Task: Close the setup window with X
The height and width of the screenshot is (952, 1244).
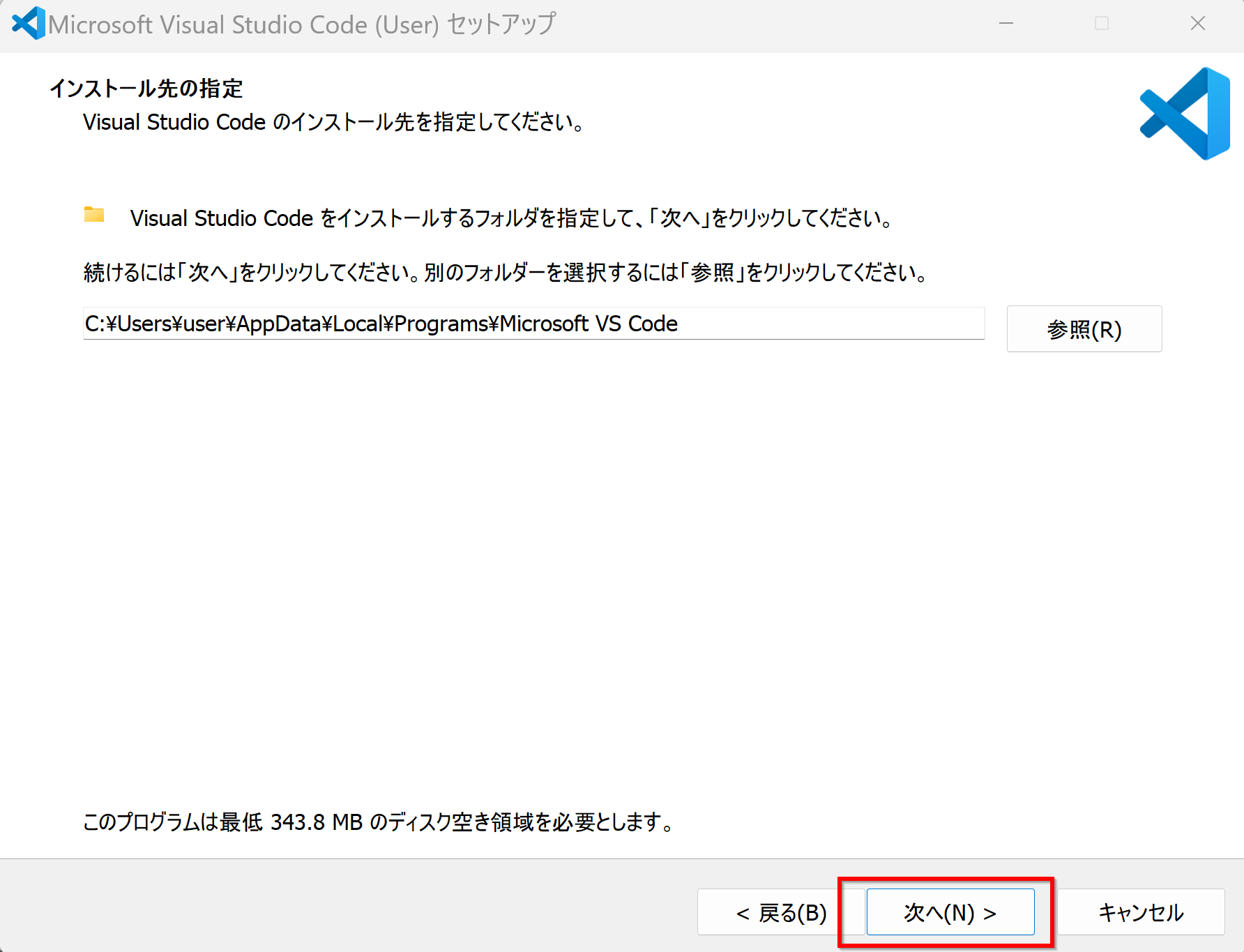Action: point(1197,24)
